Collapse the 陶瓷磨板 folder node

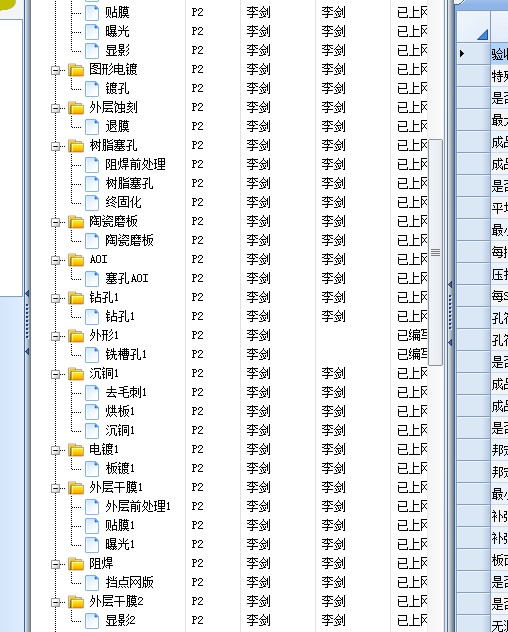[55, 222]
